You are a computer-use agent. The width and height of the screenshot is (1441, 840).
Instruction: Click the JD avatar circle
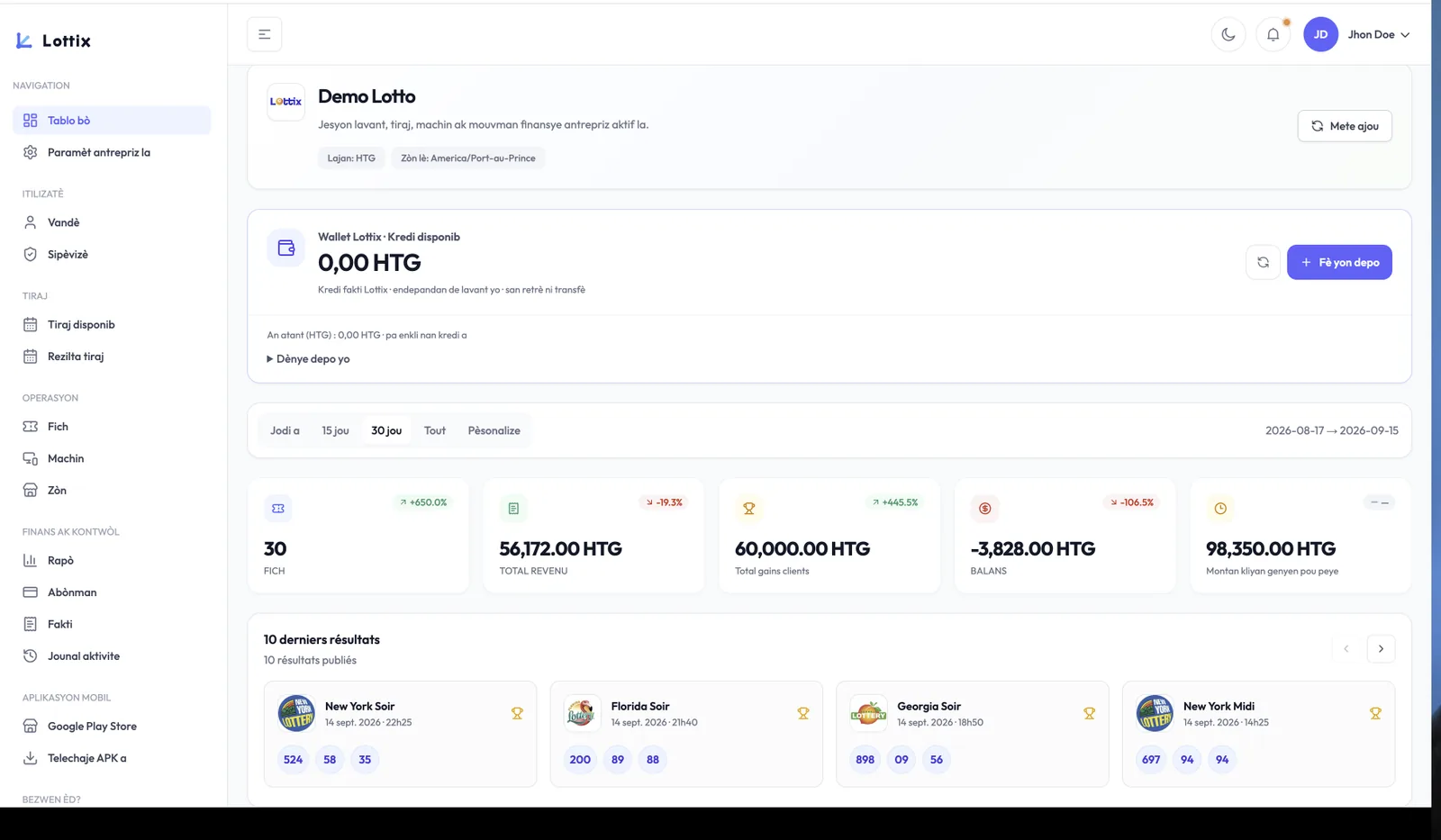[1320, 34]
